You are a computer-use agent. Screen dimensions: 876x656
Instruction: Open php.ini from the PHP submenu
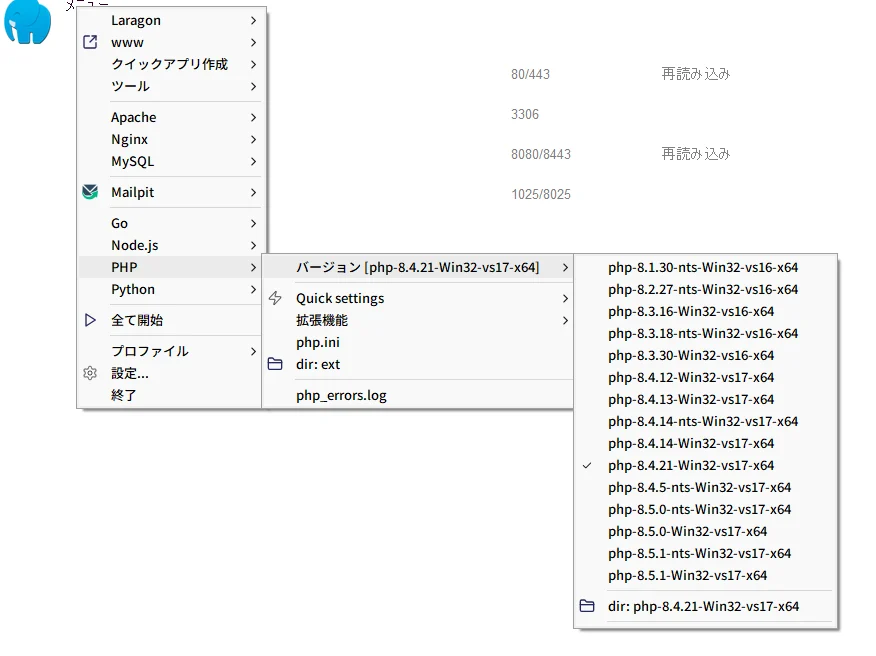[x=417, y=342]
